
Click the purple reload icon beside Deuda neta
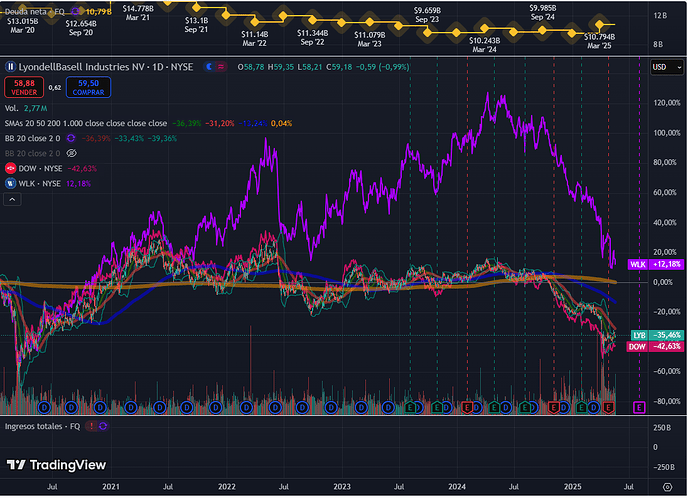75,11
